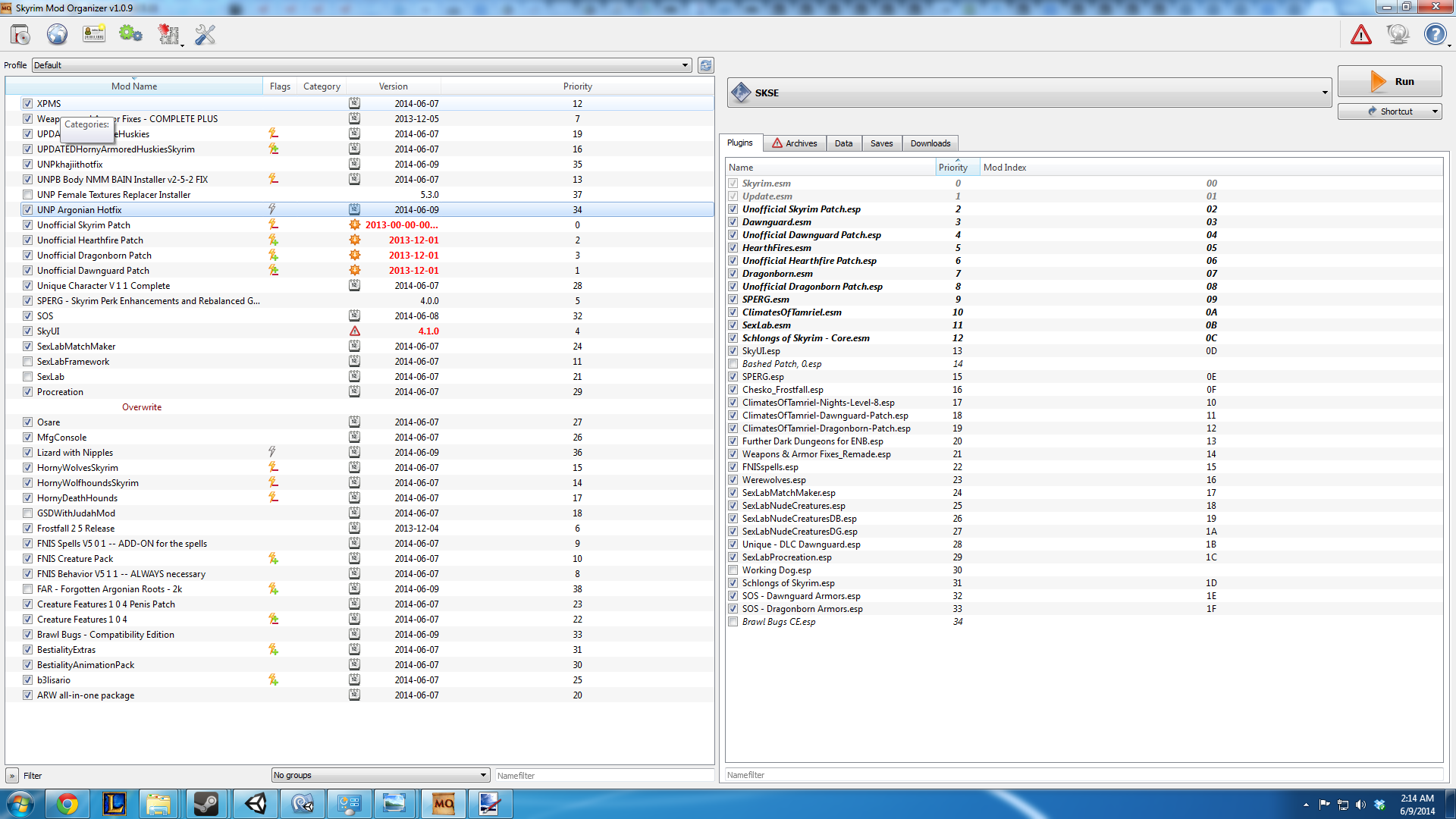This screenshot has height=819, width=1456.
Task: Open Settings wrench and screwdriver icon
Action: point(206,35)
